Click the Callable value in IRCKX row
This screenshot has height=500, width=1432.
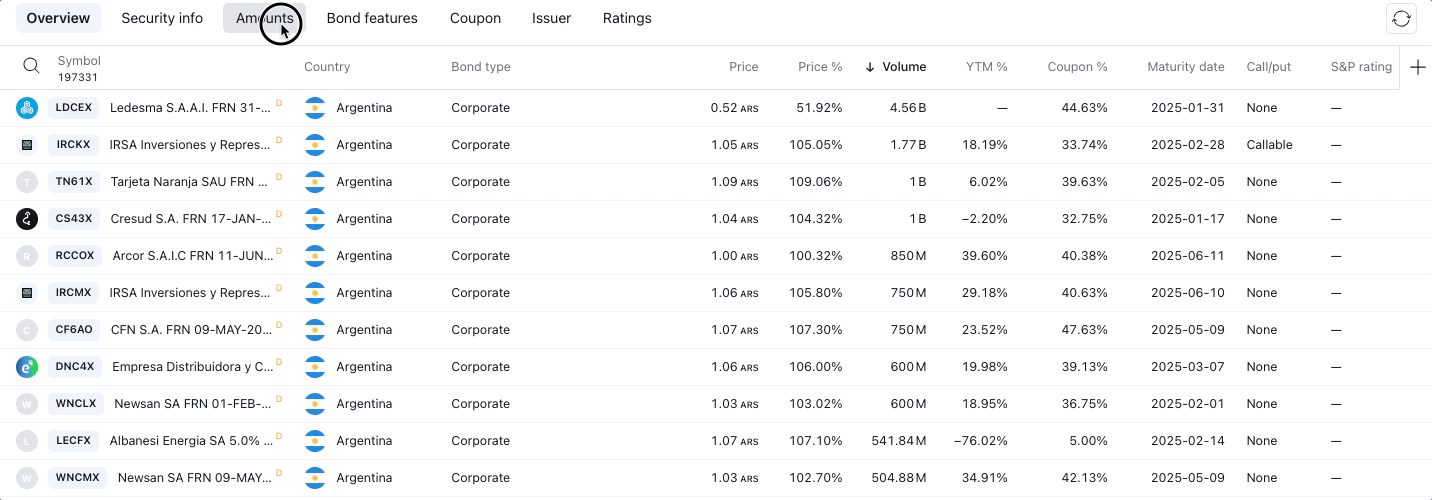coord(1269,145)
